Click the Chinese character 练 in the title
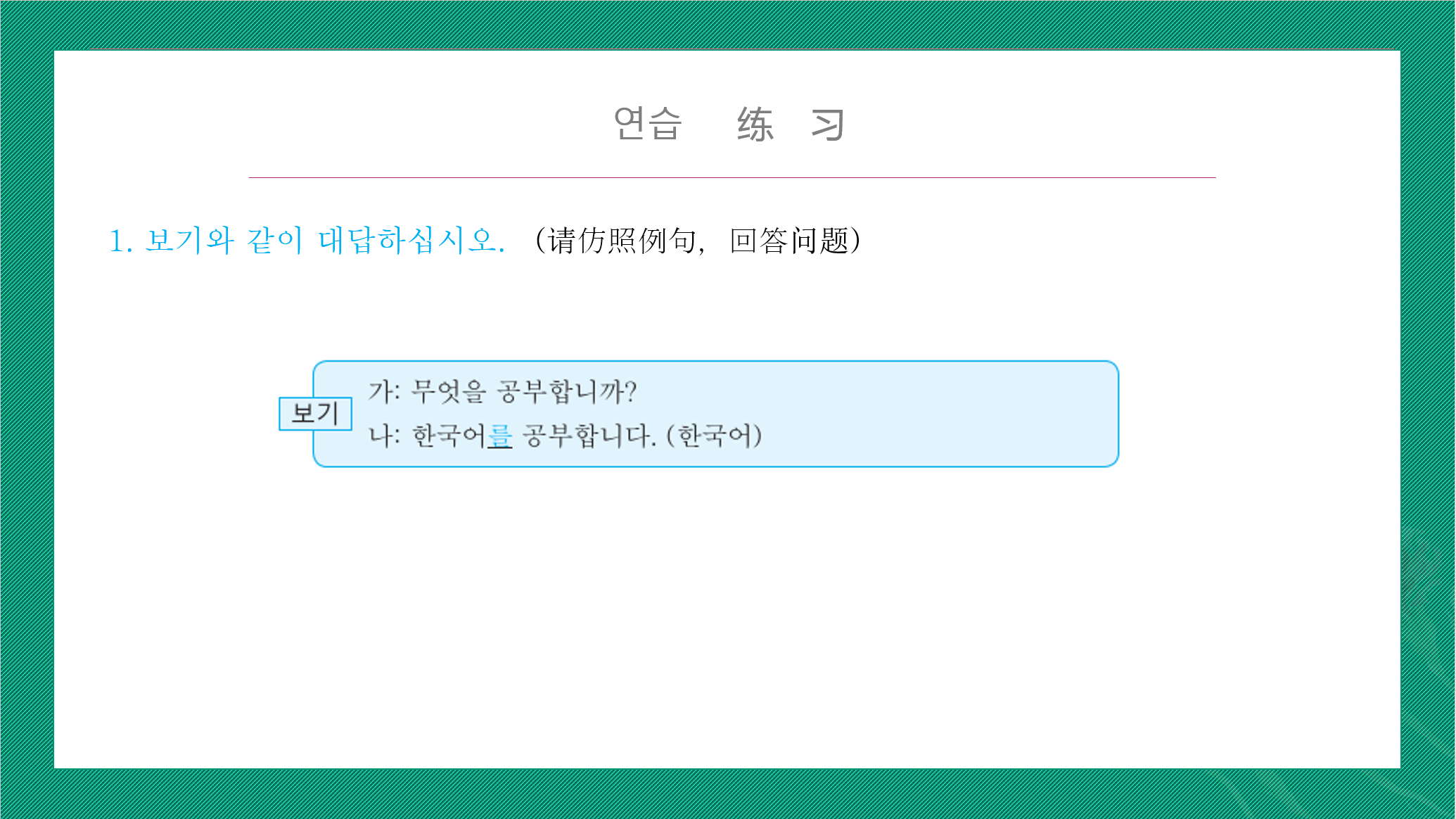Viewport: 1456px width, 819px height. [x=755, y=125]
